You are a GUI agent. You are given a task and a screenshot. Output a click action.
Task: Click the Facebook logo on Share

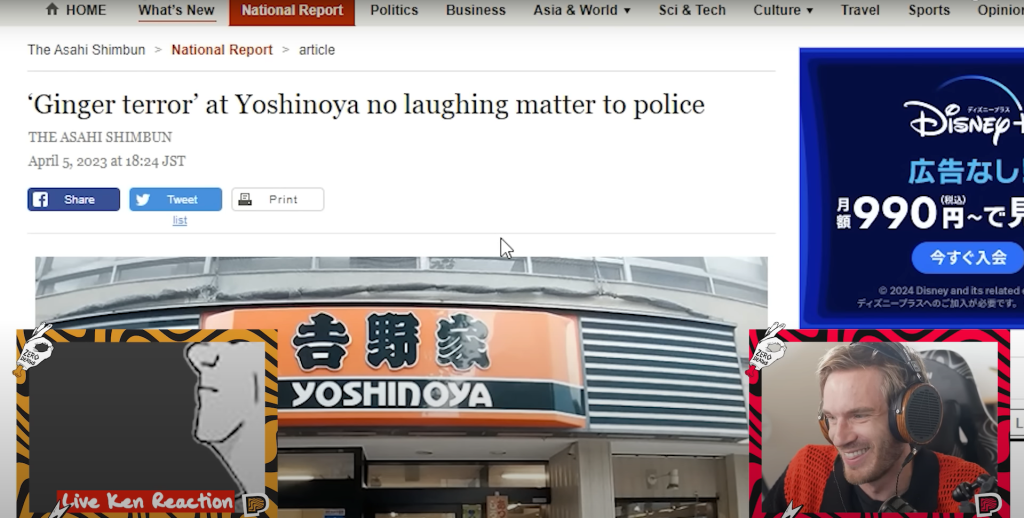tap(40, 199)
